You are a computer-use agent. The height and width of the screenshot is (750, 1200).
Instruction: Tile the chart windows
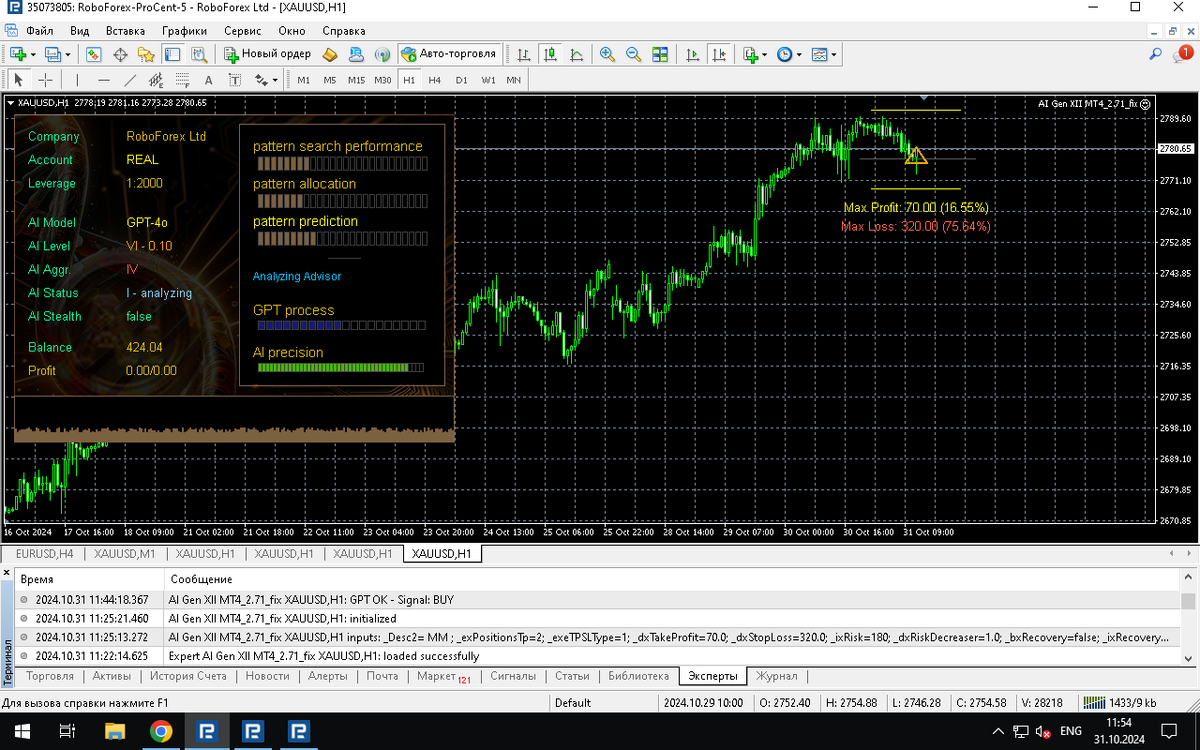(659, 54)
